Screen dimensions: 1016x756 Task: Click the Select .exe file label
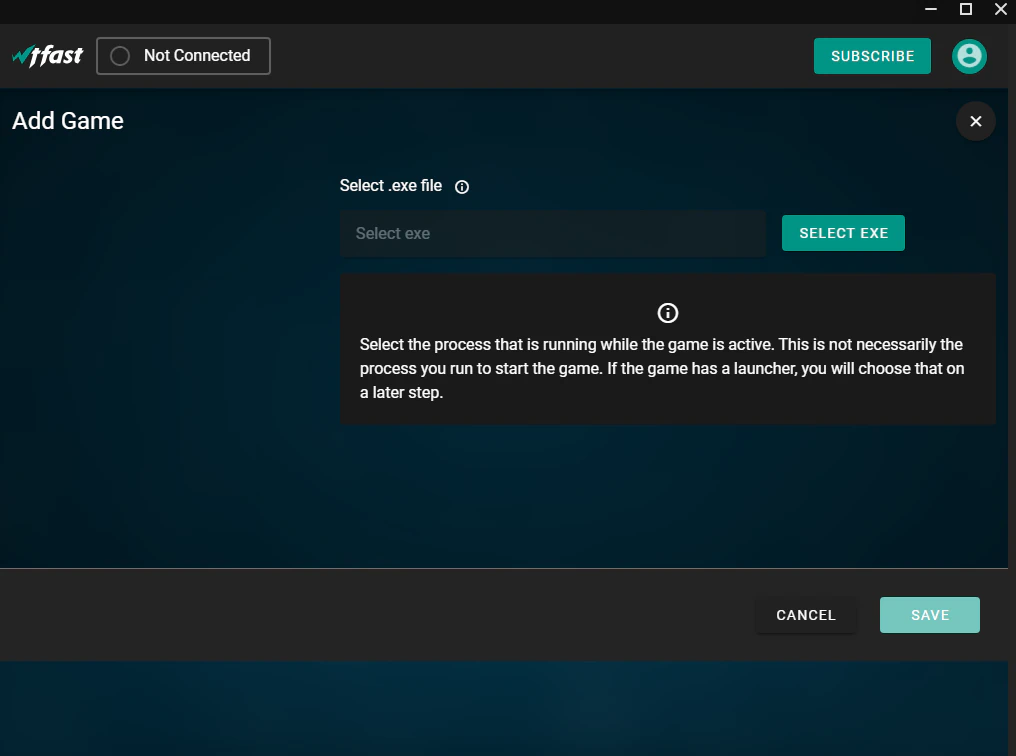tap(393, 186)
